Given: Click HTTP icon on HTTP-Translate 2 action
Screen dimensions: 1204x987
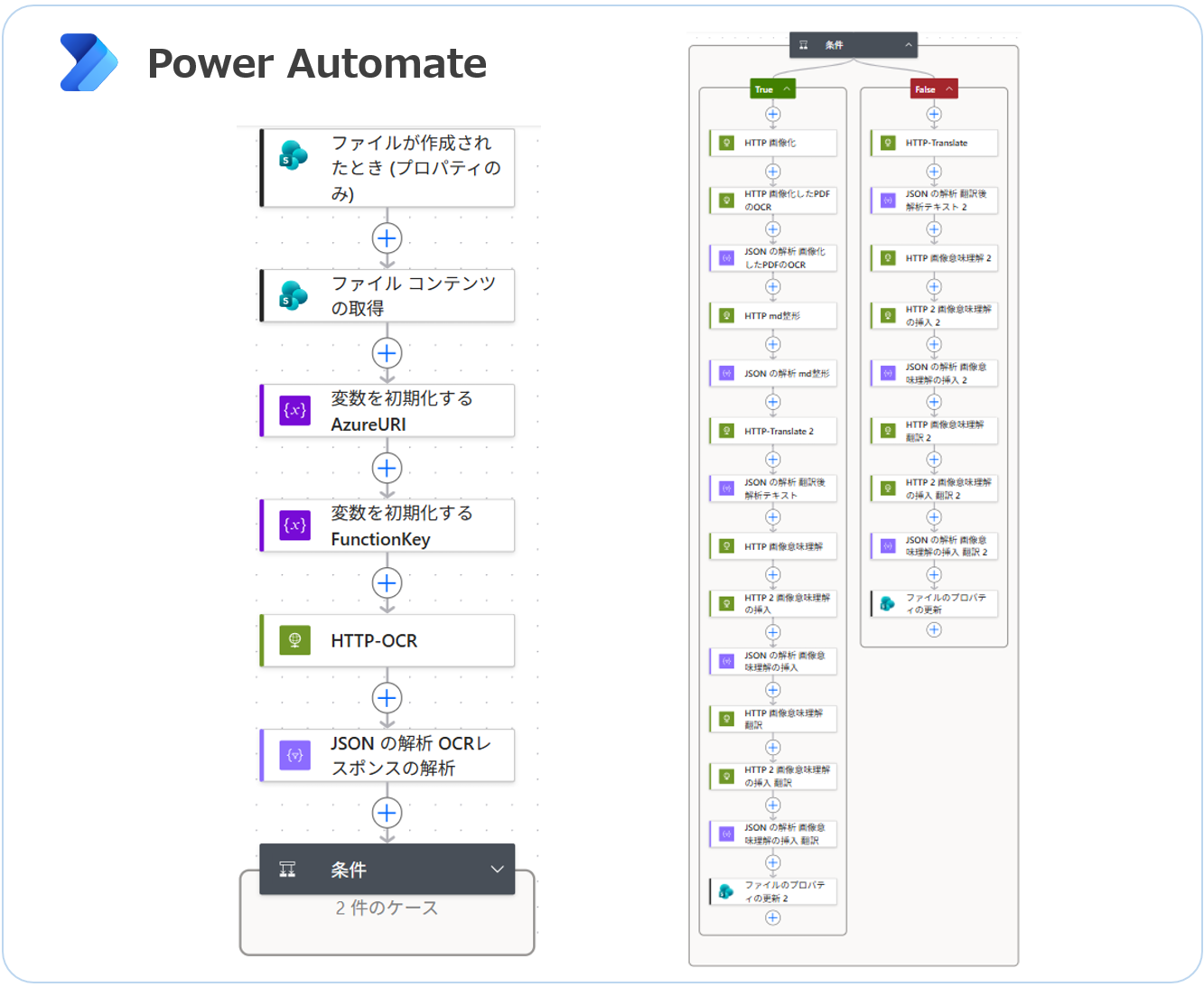Looking at the screenshot, I should [x=726, y=431].
